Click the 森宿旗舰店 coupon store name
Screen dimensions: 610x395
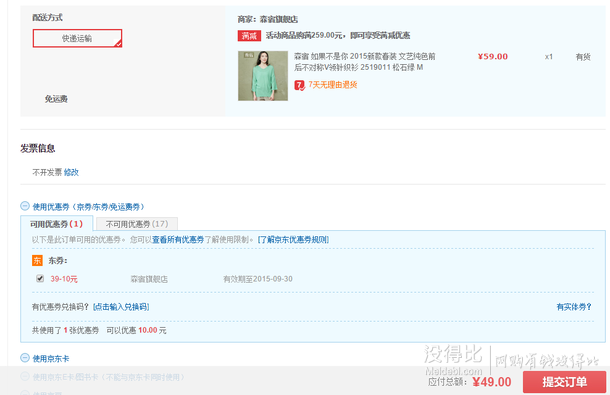[149, 279]
